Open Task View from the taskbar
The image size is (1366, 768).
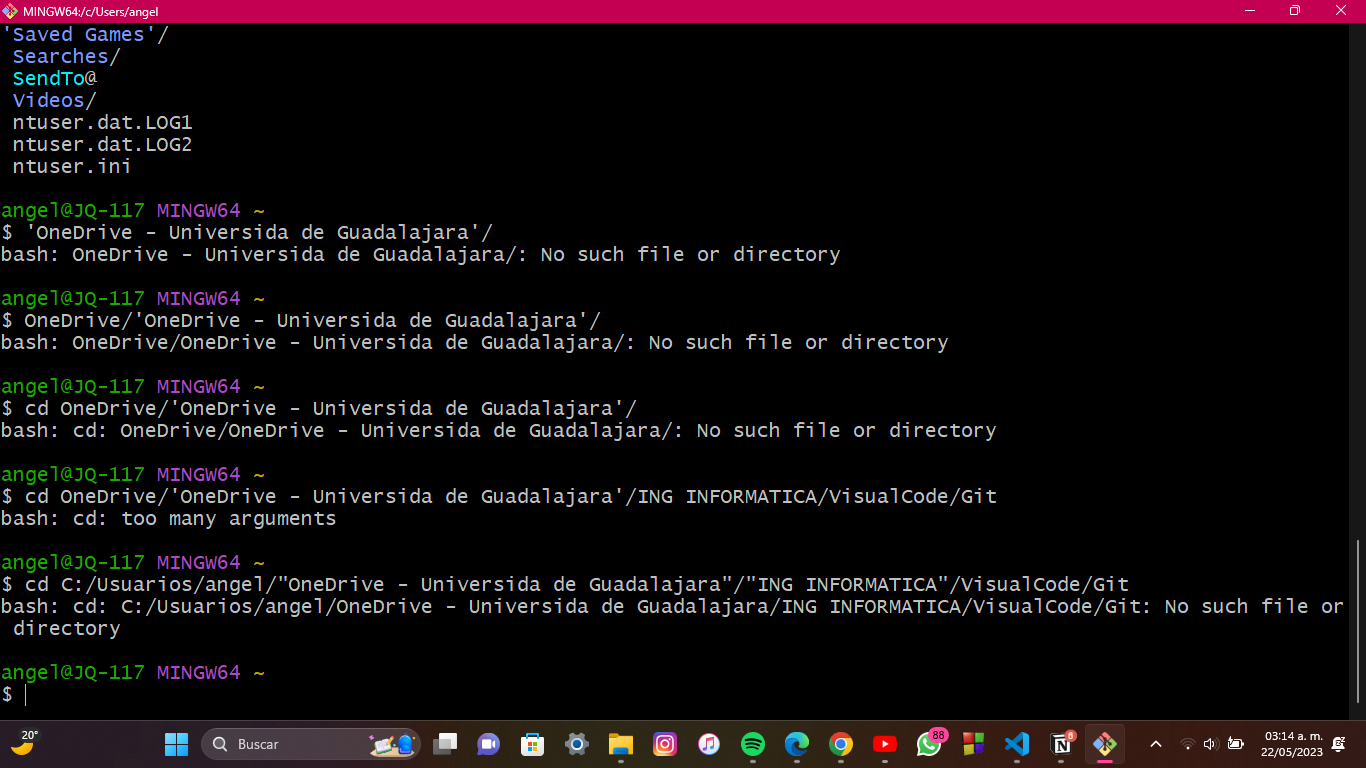coord(445,744)
